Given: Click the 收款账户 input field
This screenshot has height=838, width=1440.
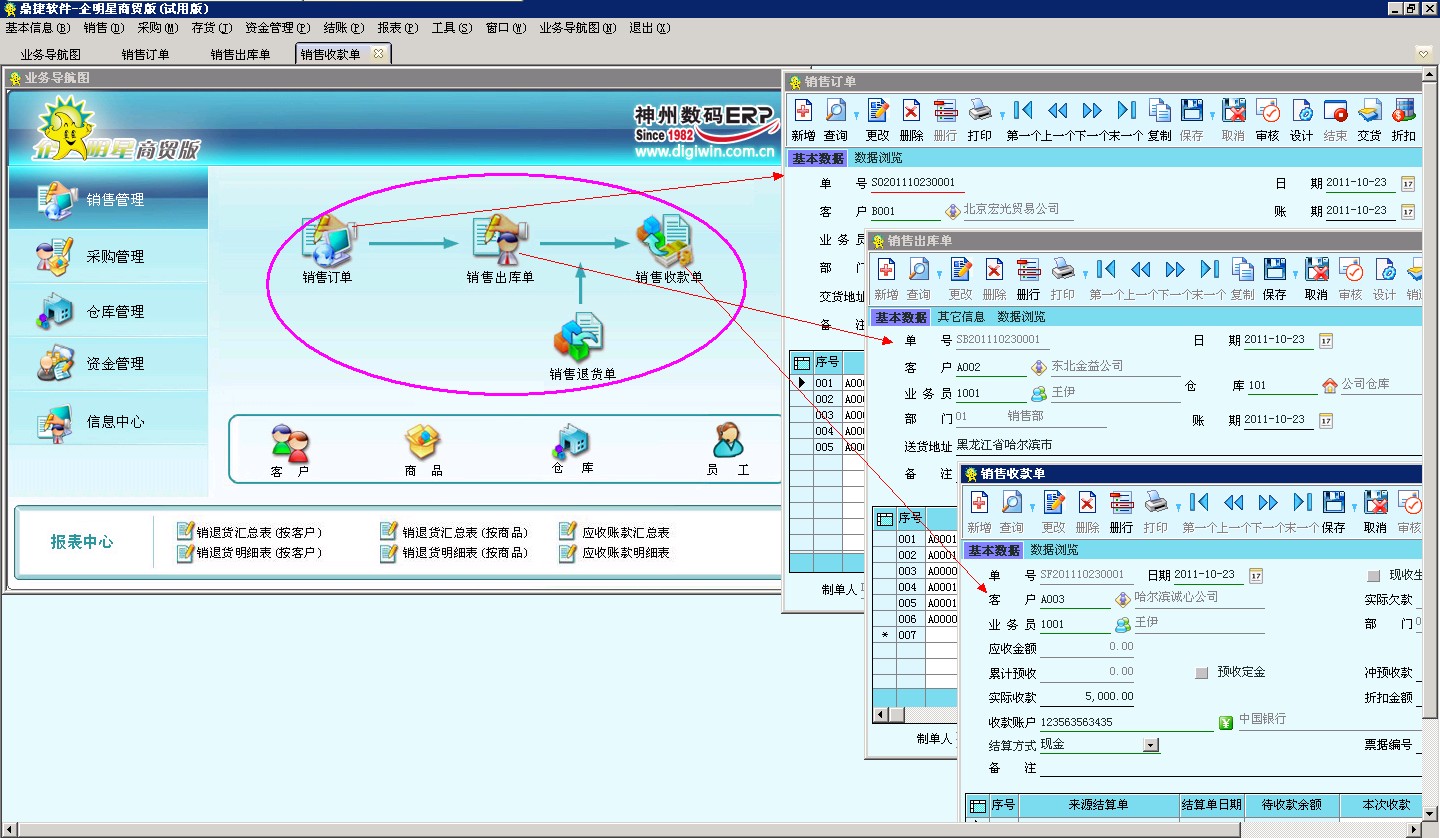Looking at the screenshot, I should pos(1125,722).
